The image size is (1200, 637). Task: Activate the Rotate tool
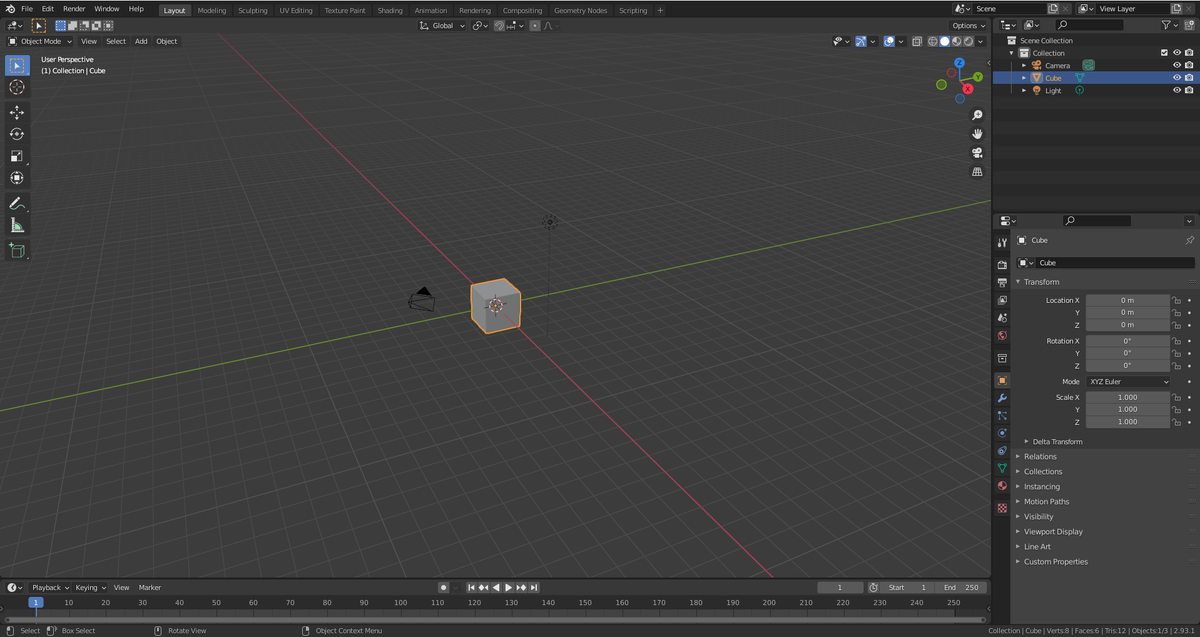17,134
